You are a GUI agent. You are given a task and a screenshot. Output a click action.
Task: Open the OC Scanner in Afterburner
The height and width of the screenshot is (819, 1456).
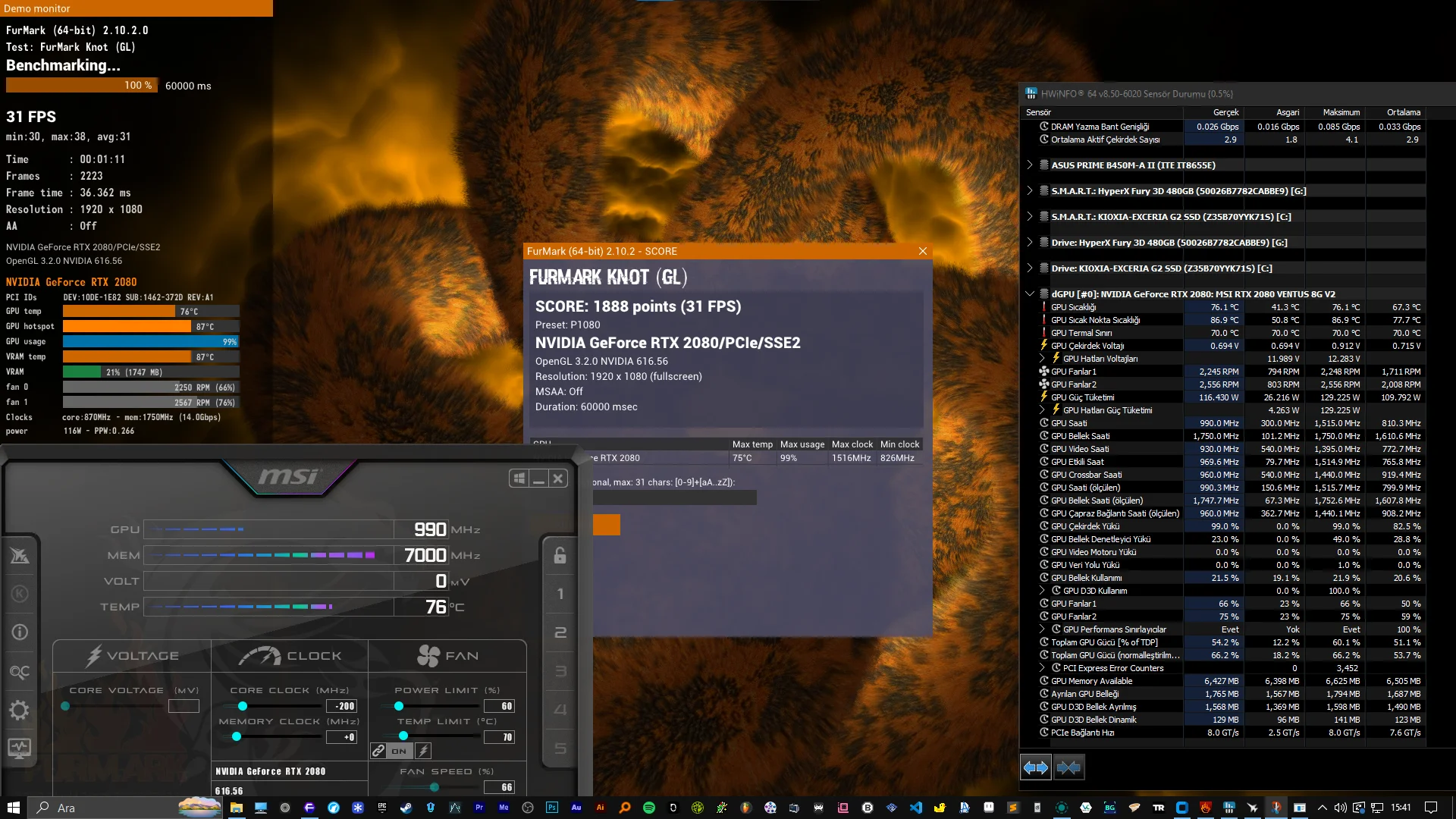tap(20, 672)
